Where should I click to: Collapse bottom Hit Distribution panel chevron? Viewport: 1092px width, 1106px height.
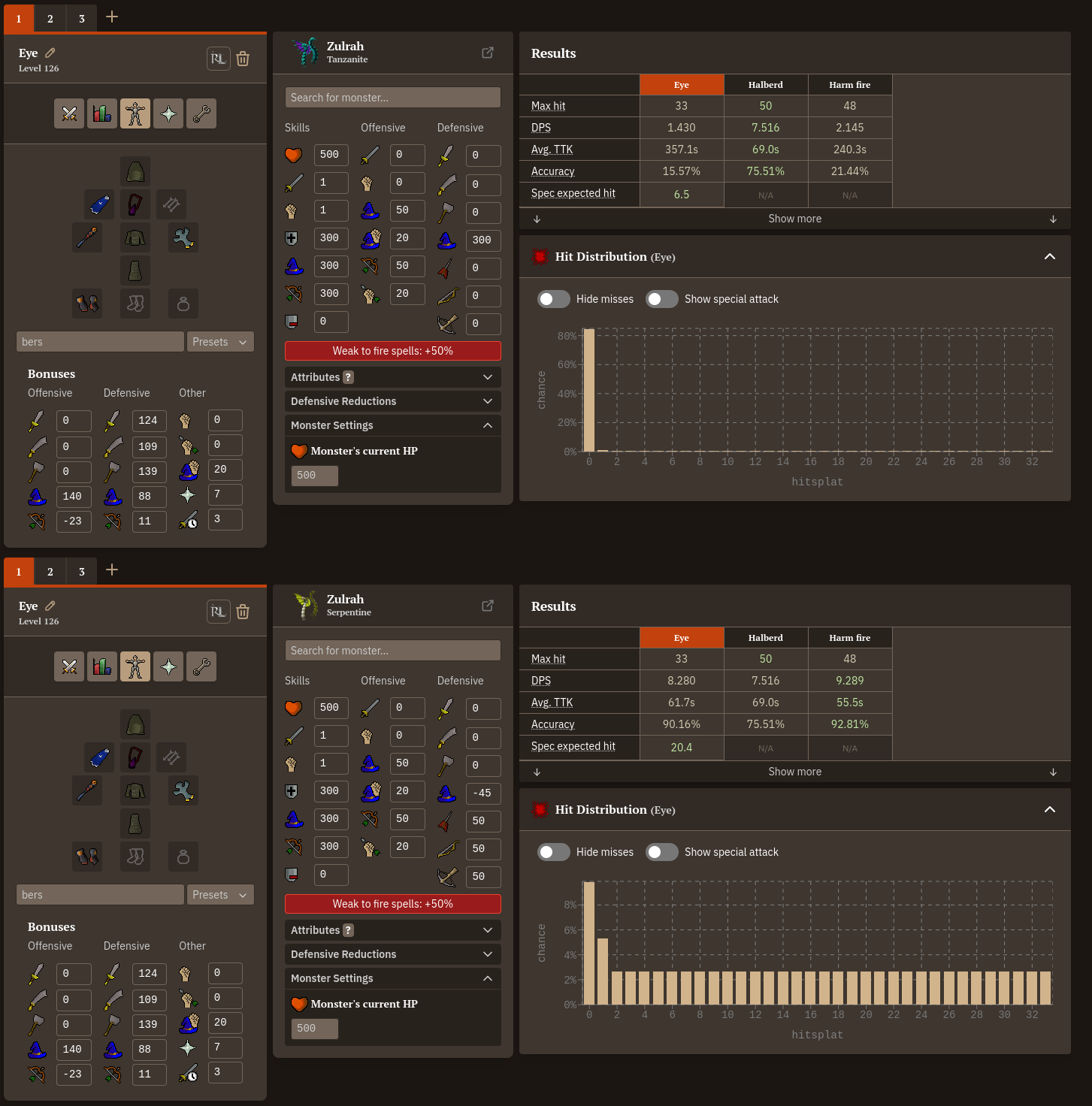point(1050,810)
